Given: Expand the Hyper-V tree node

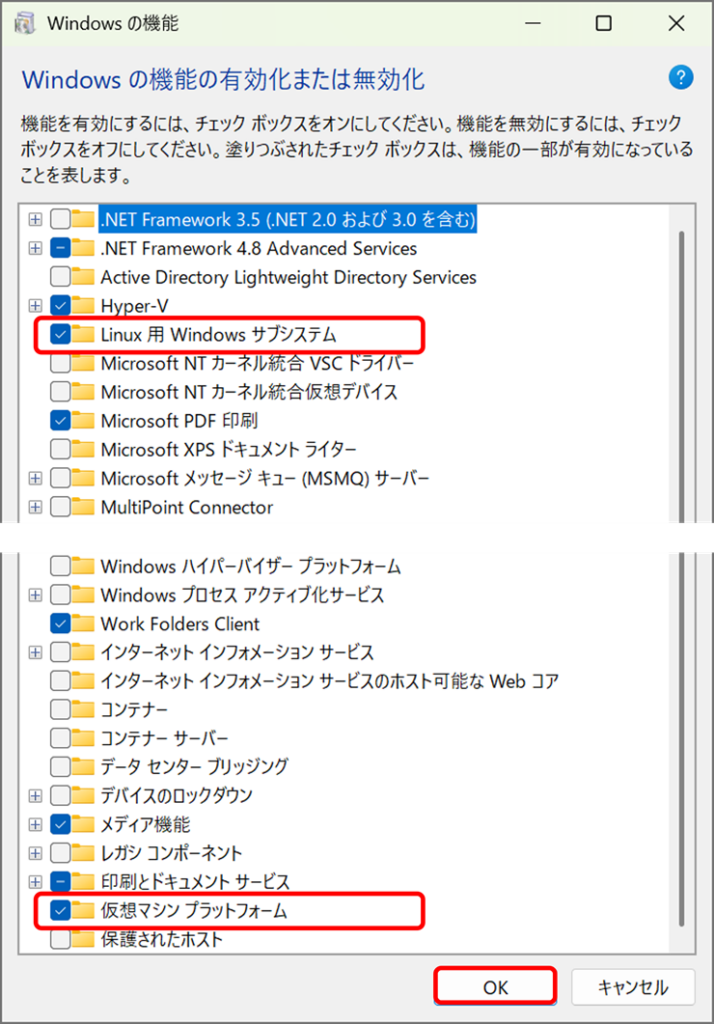Looking at the screenshot, I should click(36, 305).
